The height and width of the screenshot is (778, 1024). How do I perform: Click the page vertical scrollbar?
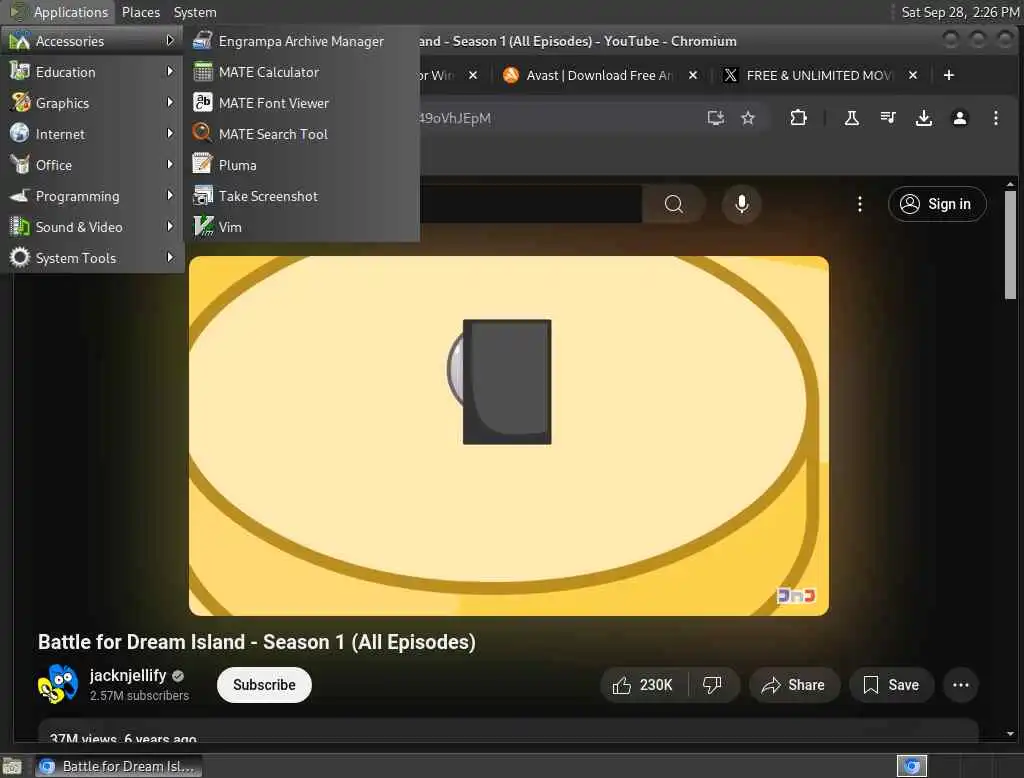1010,245
